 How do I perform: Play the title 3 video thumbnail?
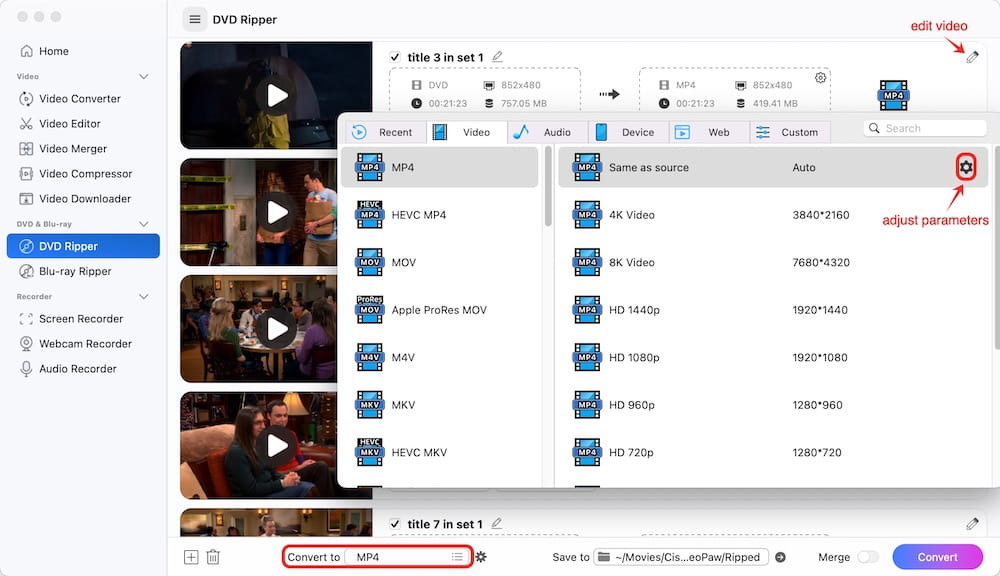tap(276, 96)
